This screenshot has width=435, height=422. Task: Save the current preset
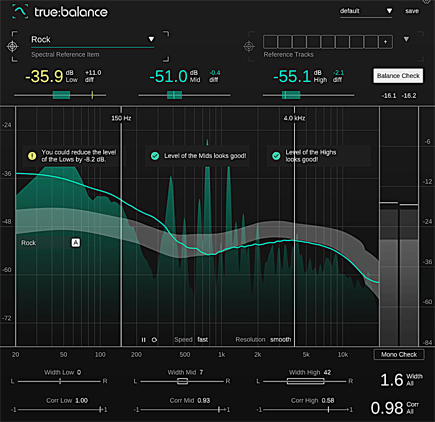(x=412, y=11)
